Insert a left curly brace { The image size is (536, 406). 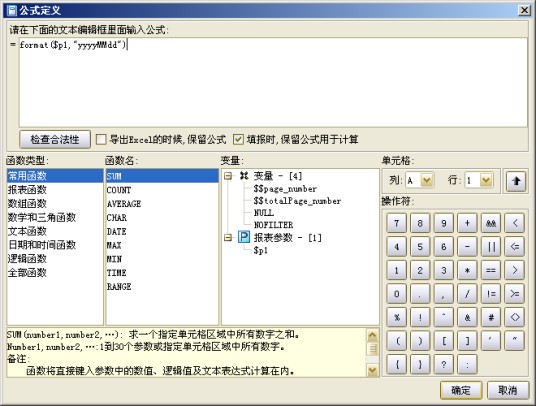(x=397, y=364)
